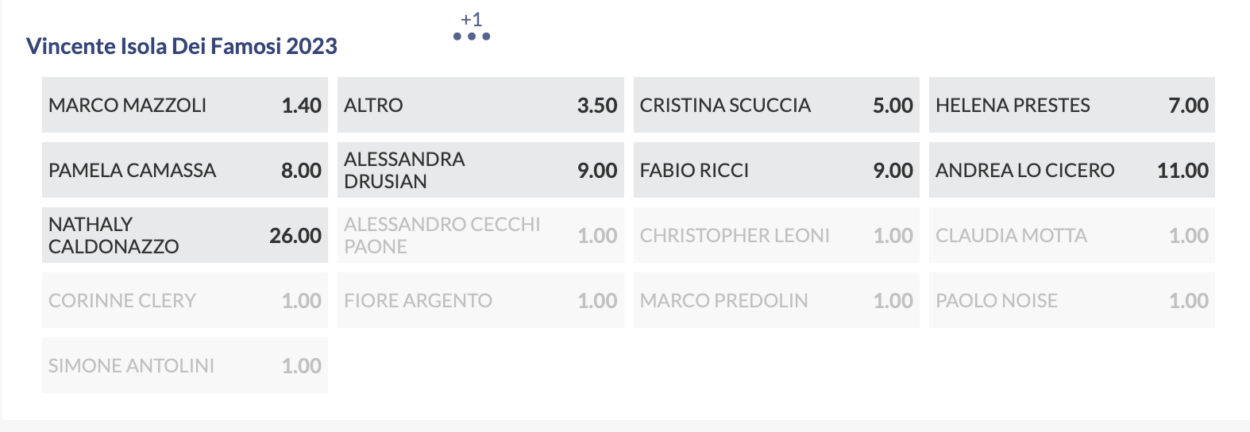Choose Fabio Ricci odds 9.00
Screen dimensions: 1250x432
(x=777, y=170)
